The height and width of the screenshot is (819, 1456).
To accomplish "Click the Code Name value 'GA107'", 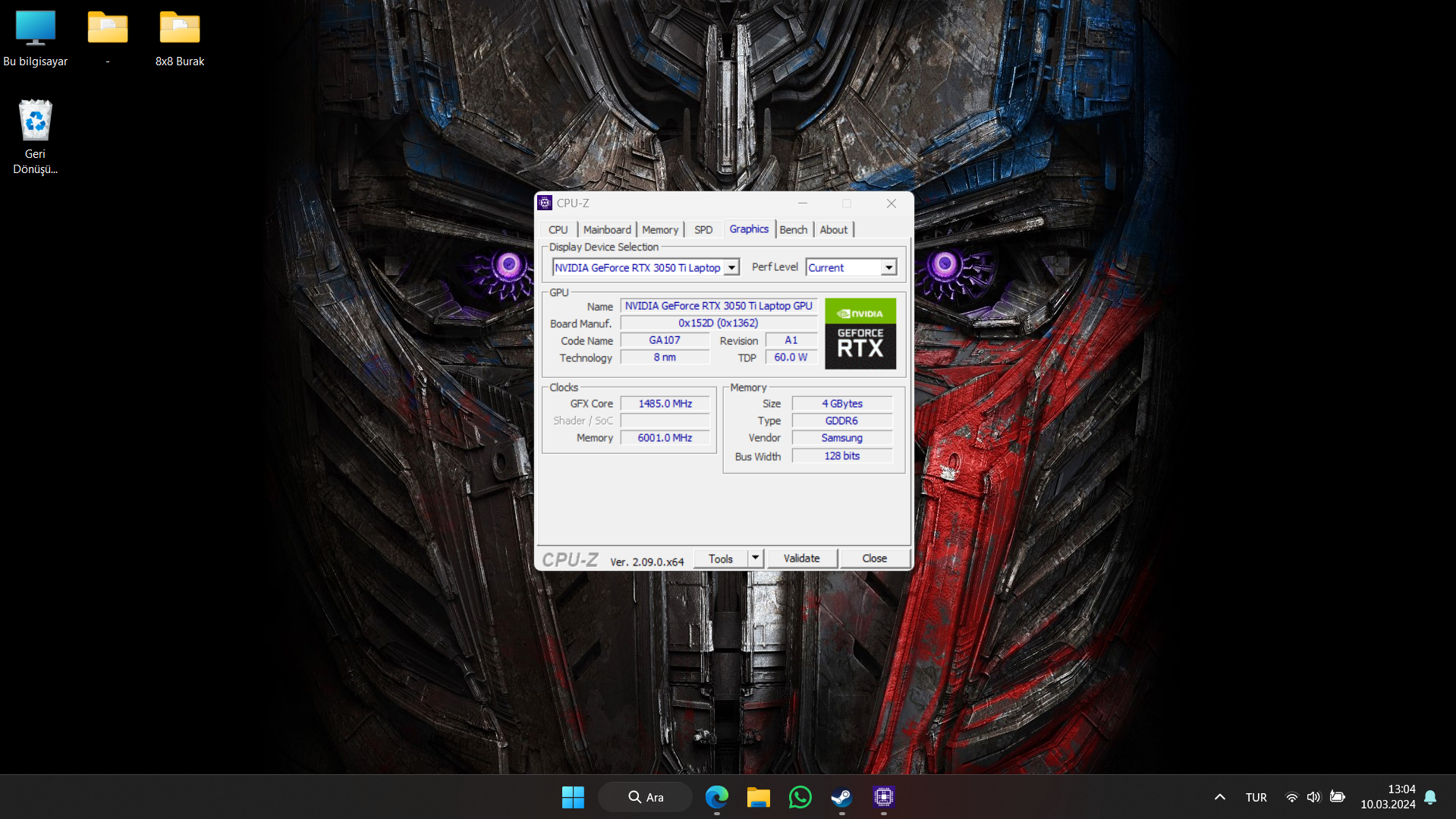I will click(x=665, y=340).
